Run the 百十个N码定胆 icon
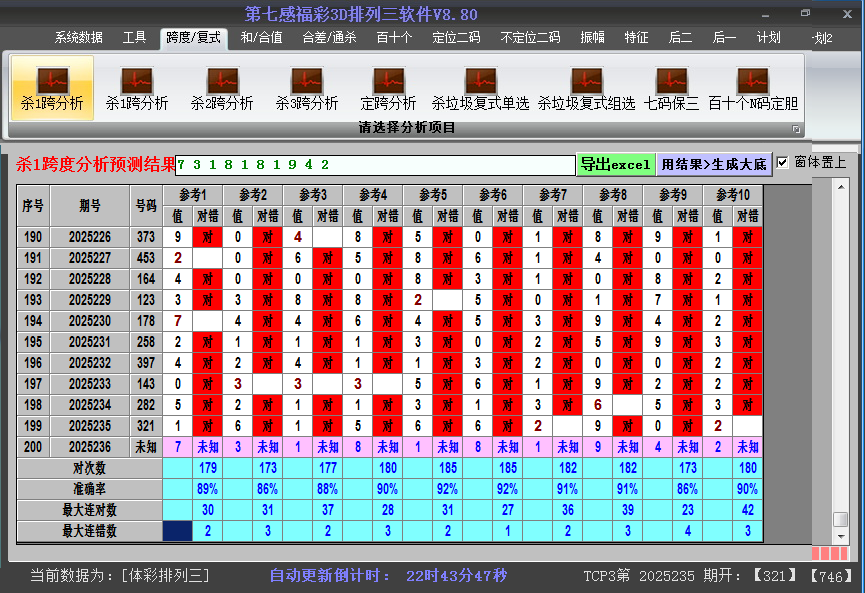The image size is (865, 593). click(752, 87)
